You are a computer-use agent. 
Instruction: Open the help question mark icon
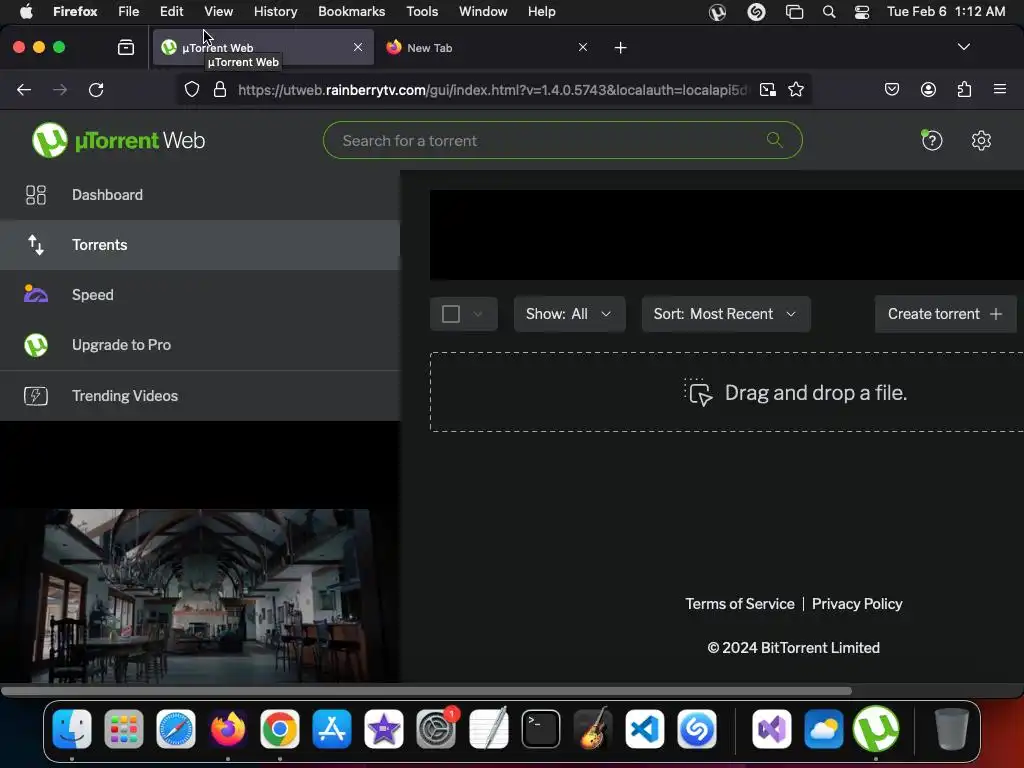(x=932, y=140)
